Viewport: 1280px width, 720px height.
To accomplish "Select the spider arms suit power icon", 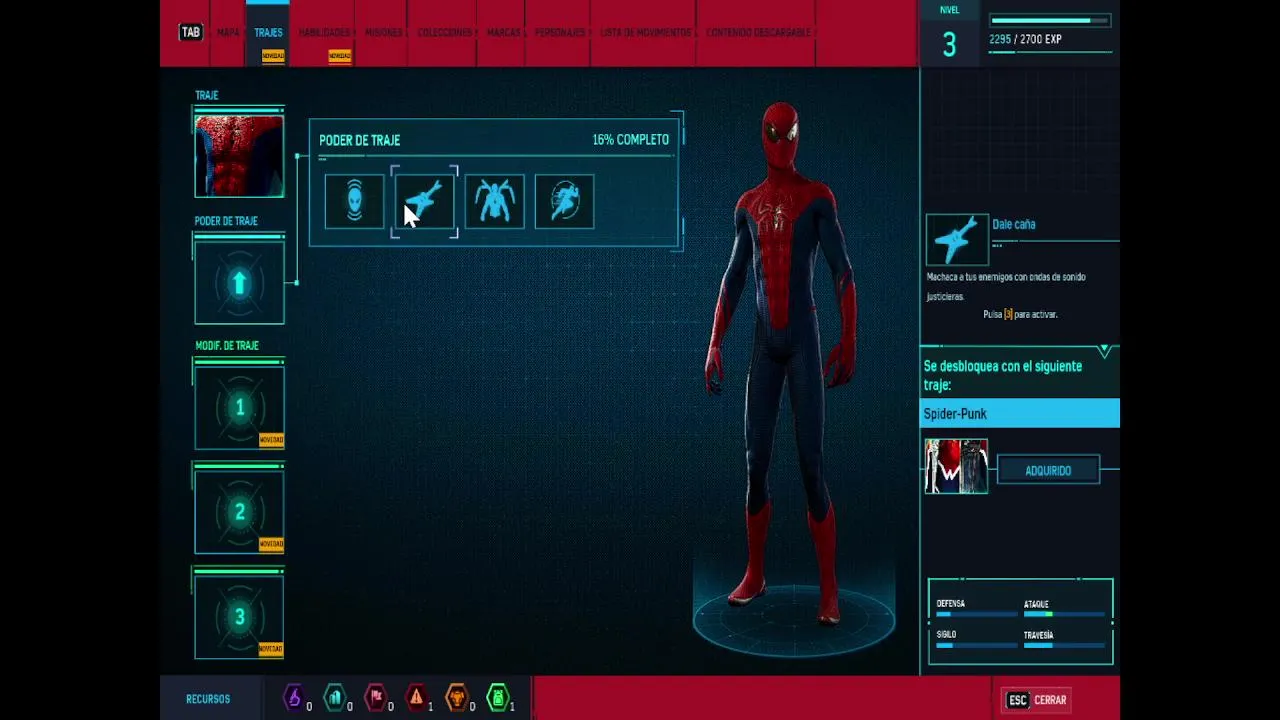I will [x=494, y=202].
